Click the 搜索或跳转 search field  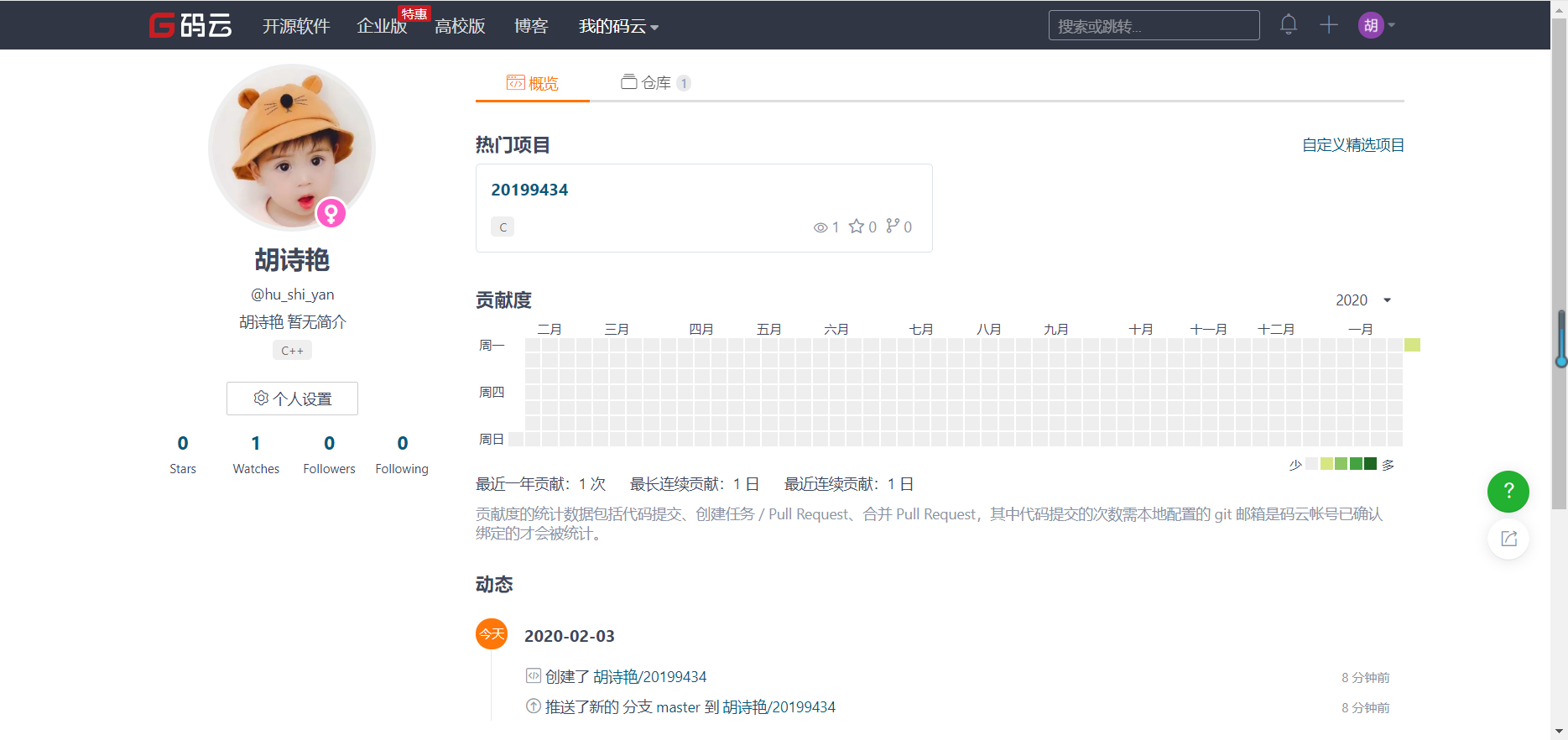[1154, 25]
